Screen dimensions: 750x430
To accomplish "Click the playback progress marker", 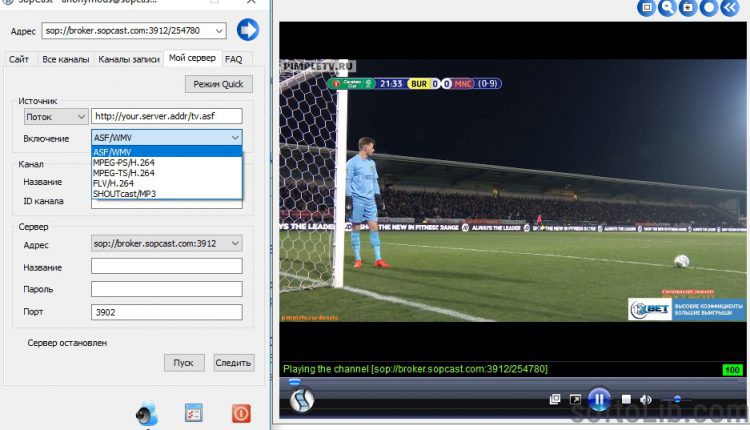I will click(x=294, y=382).
